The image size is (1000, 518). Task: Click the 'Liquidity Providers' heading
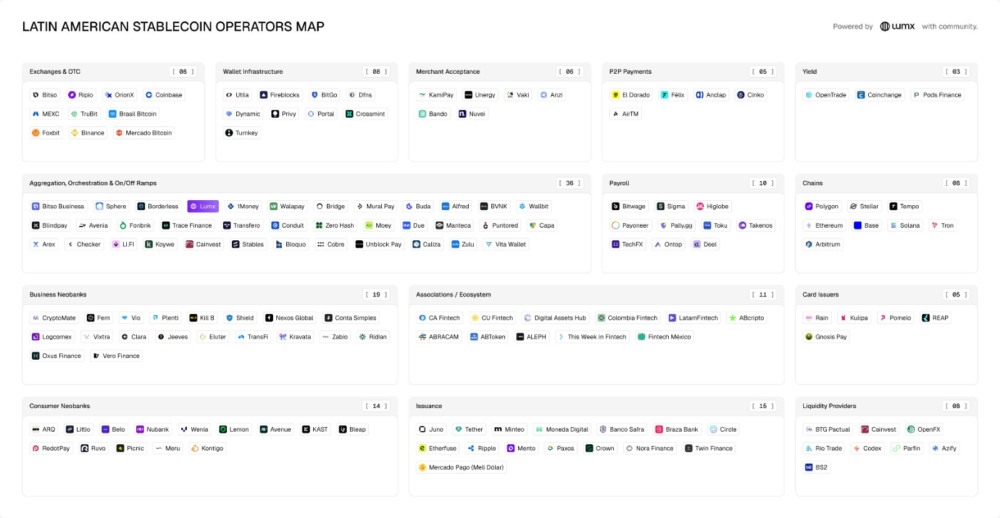tap(829, 406)
